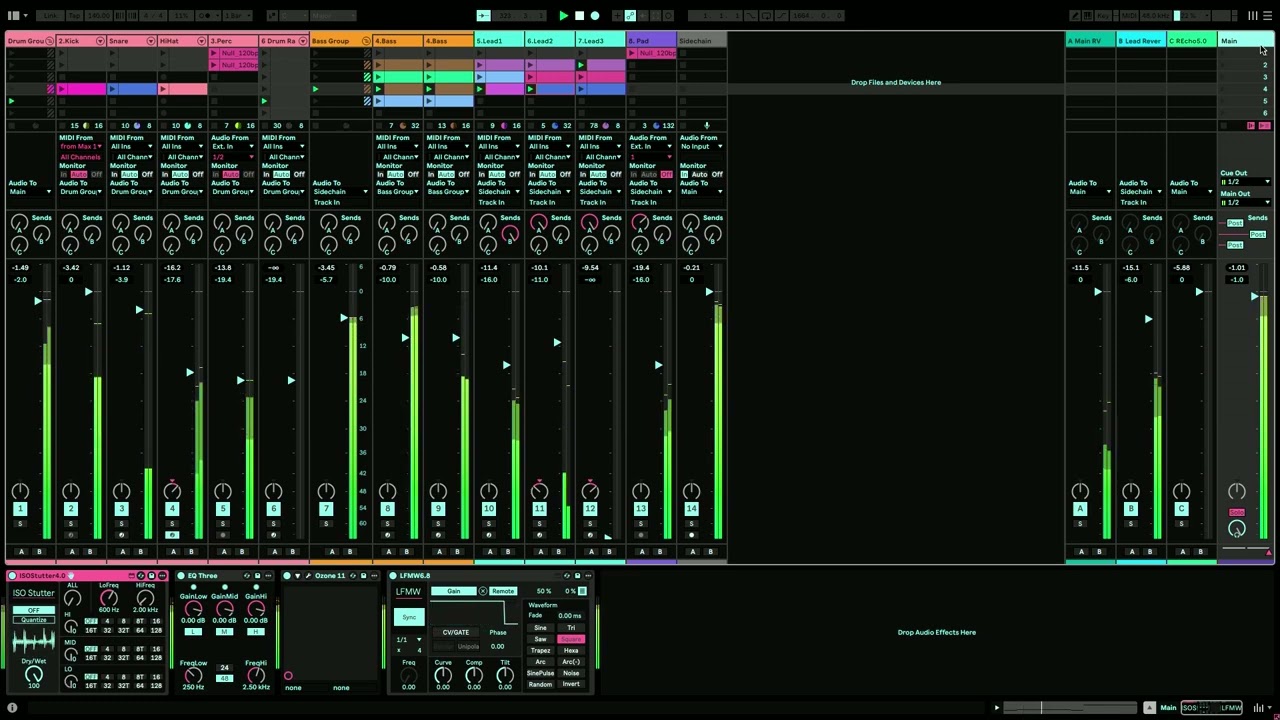
Task: Open the three-dots menu on ISOStutter4.0
Action: [x=161, y=575]
